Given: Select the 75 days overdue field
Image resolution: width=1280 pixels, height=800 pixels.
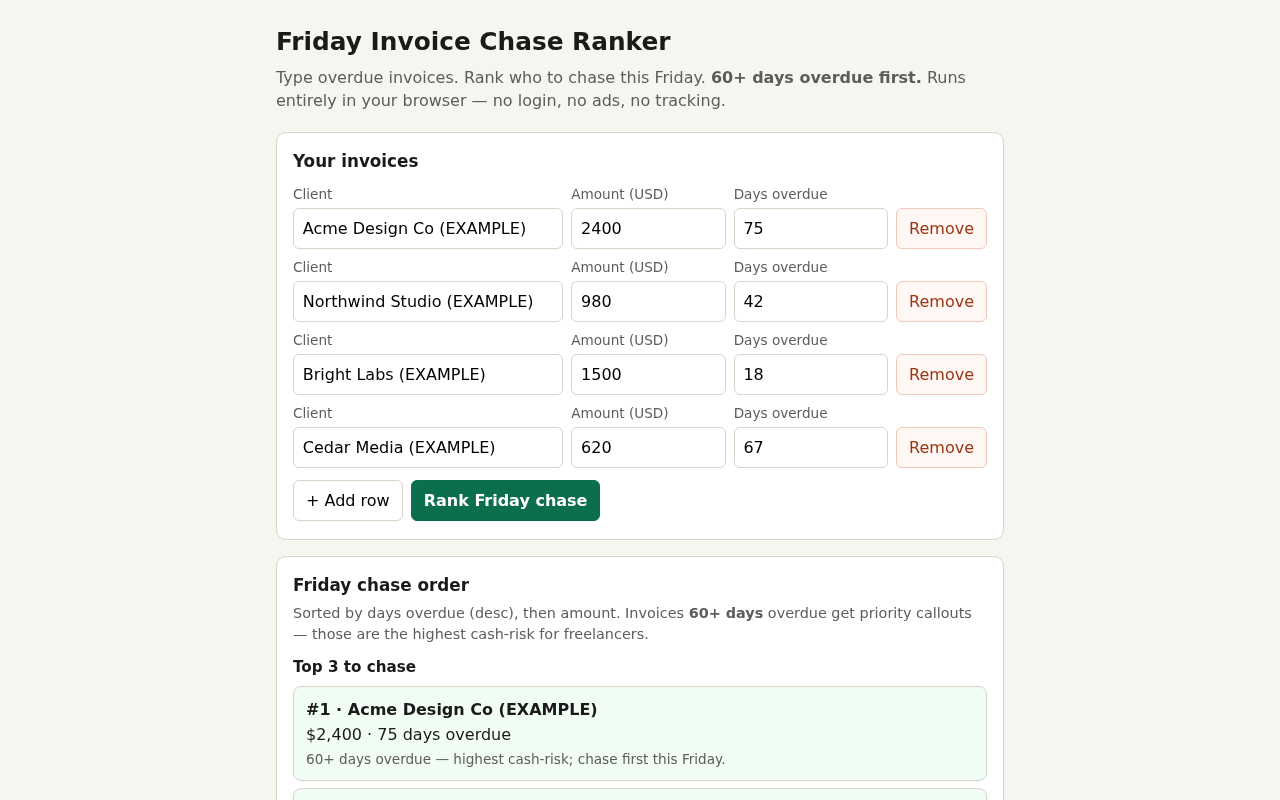Looking at the screenshot, I should pos(811,228).
